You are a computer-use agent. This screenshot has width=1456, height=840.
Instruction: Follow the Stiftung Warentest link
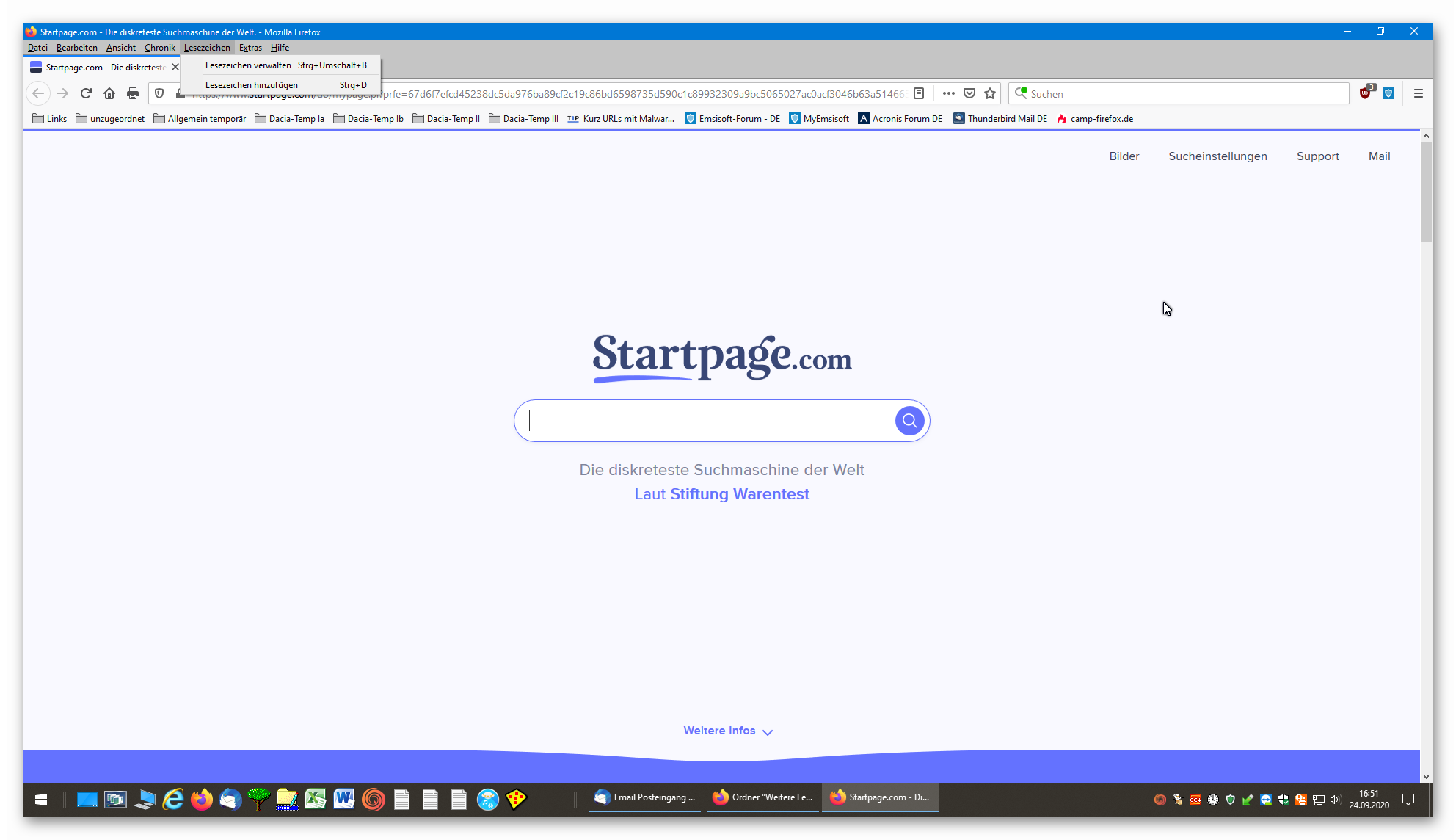point(740,494)
